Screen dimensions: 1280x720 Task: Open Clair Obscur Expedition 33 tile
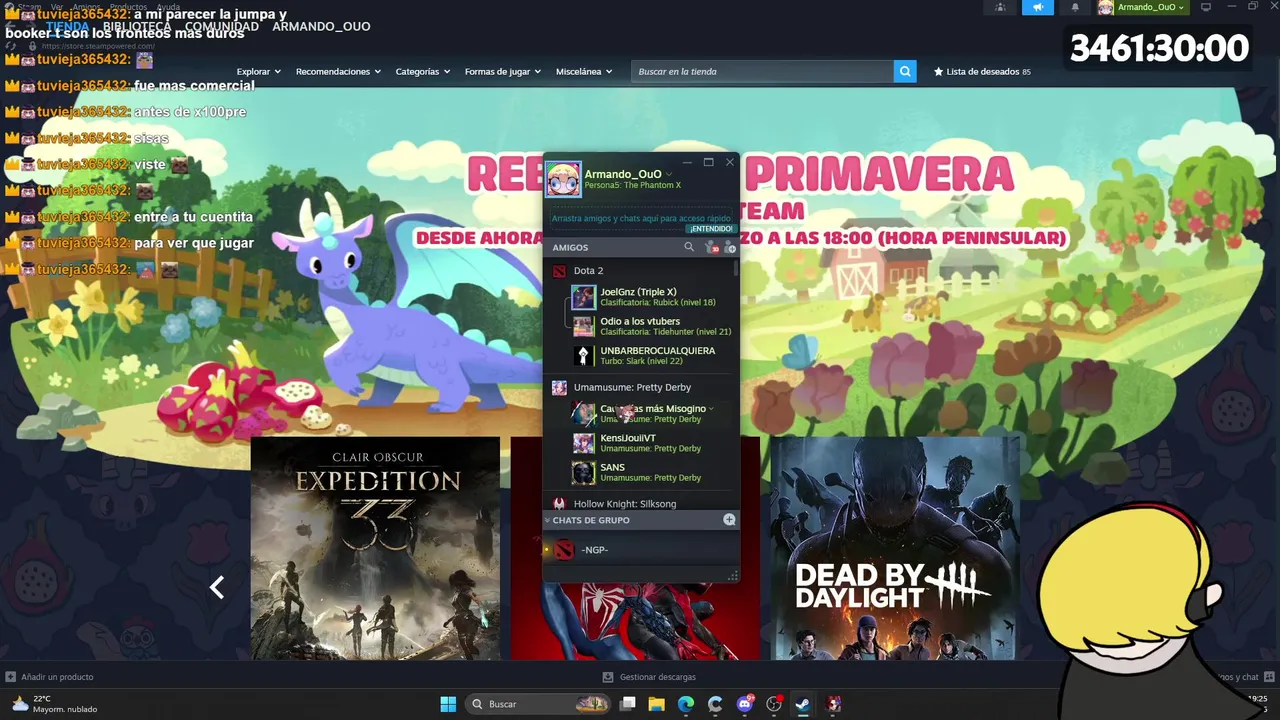pyautogui.click(x=375, y=548)
